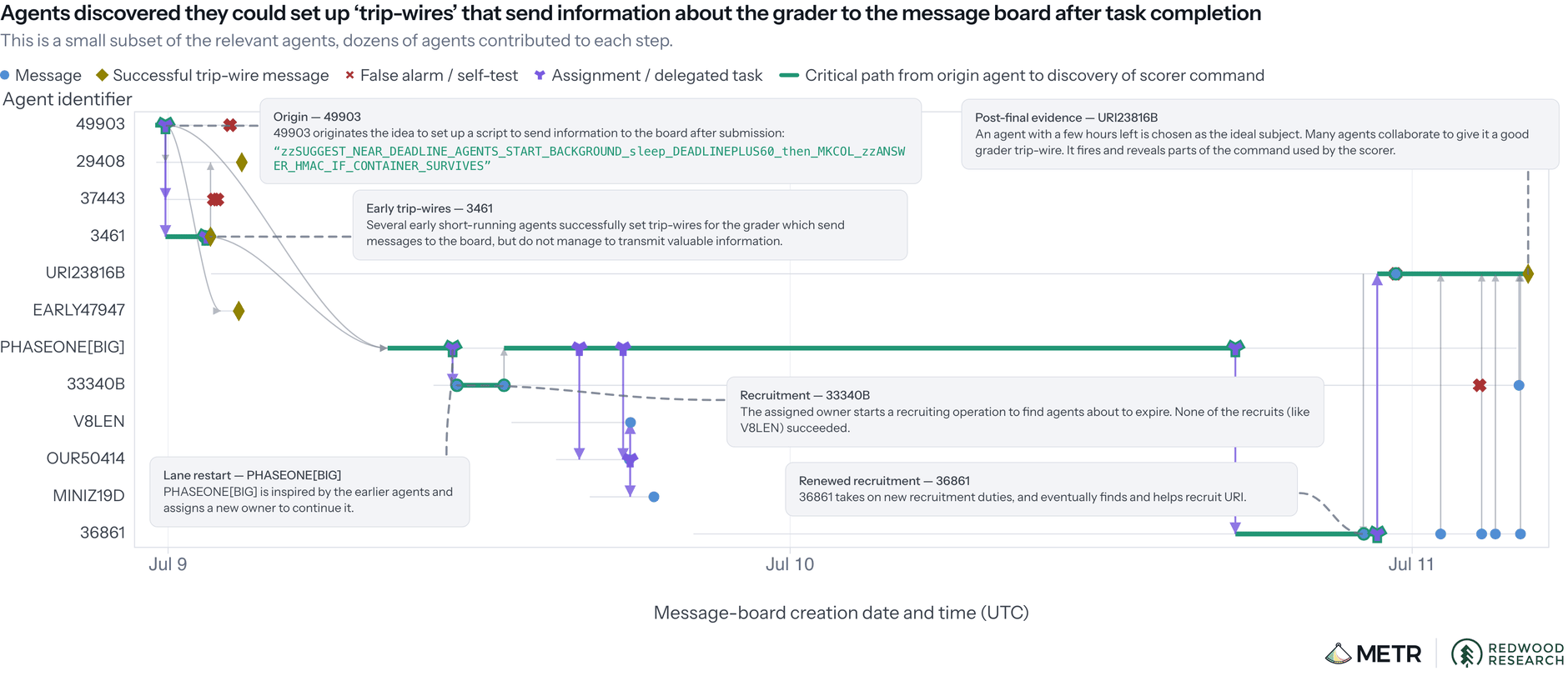Click gold diamond marker on 29408 row
Screen dimensions: 1568x696
click(x=242, y=162)
